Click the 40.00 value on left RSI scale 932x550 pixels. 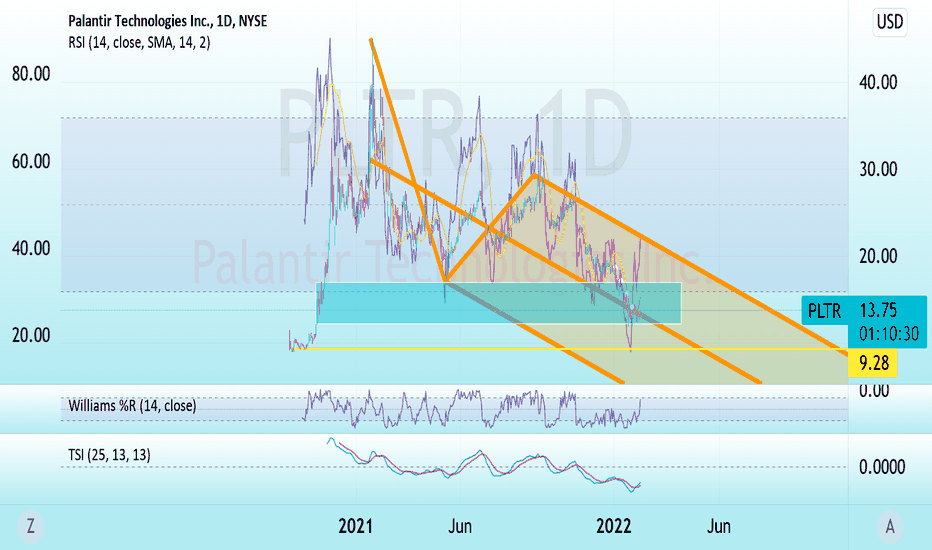coord(31,249)
